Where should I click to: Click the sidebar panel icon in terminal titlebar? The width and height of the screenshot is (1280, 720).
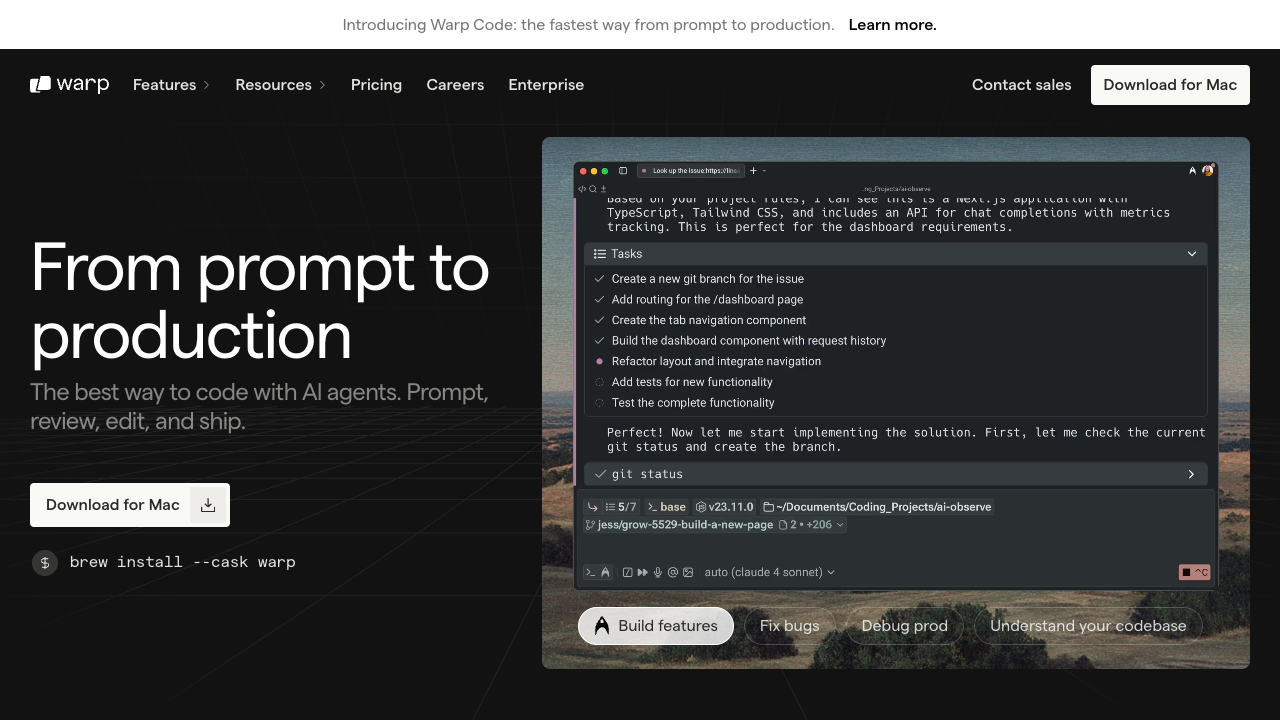(x=623, y=171)
